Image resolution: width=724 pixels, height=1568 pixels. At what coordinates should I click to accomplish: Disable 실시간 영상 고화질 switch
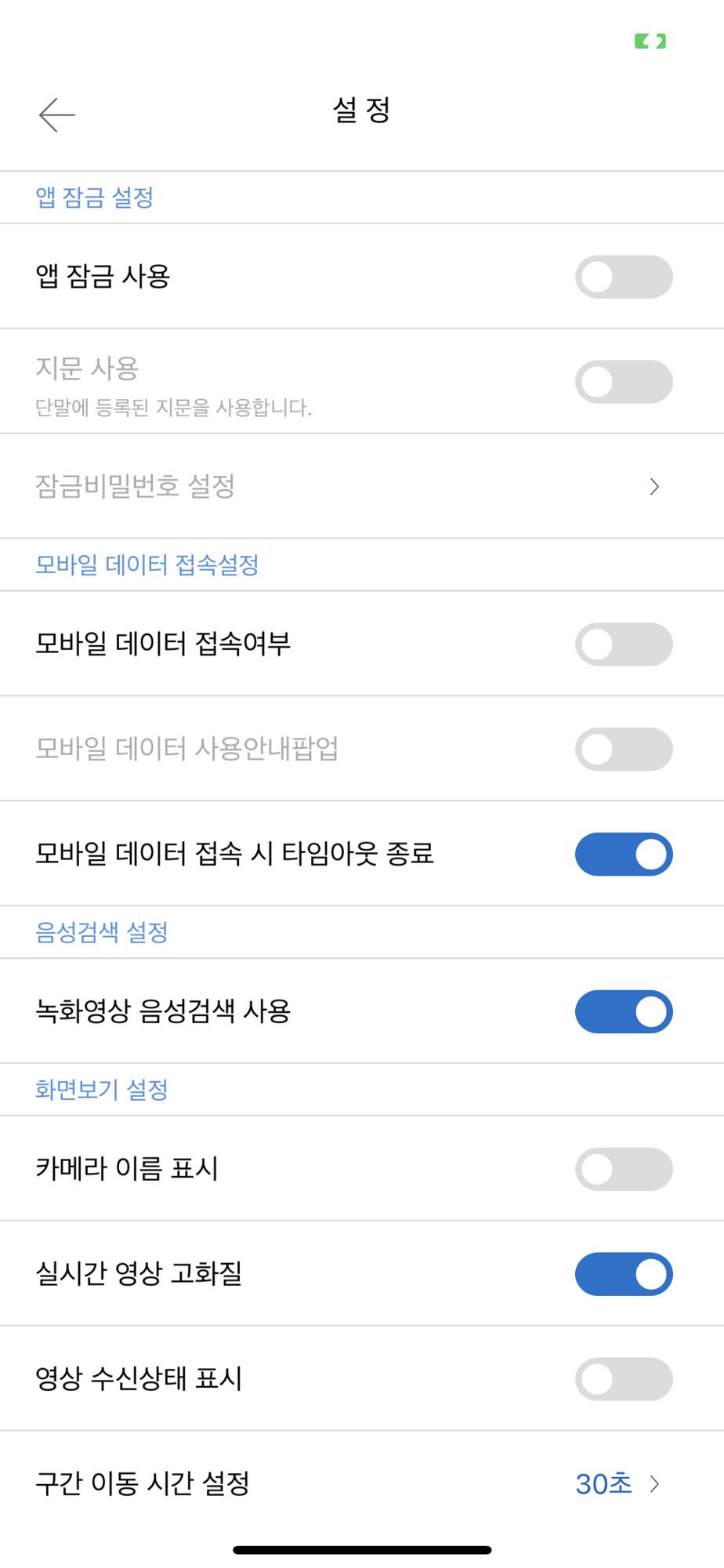pyautogui.click(x=624, y=1274)
